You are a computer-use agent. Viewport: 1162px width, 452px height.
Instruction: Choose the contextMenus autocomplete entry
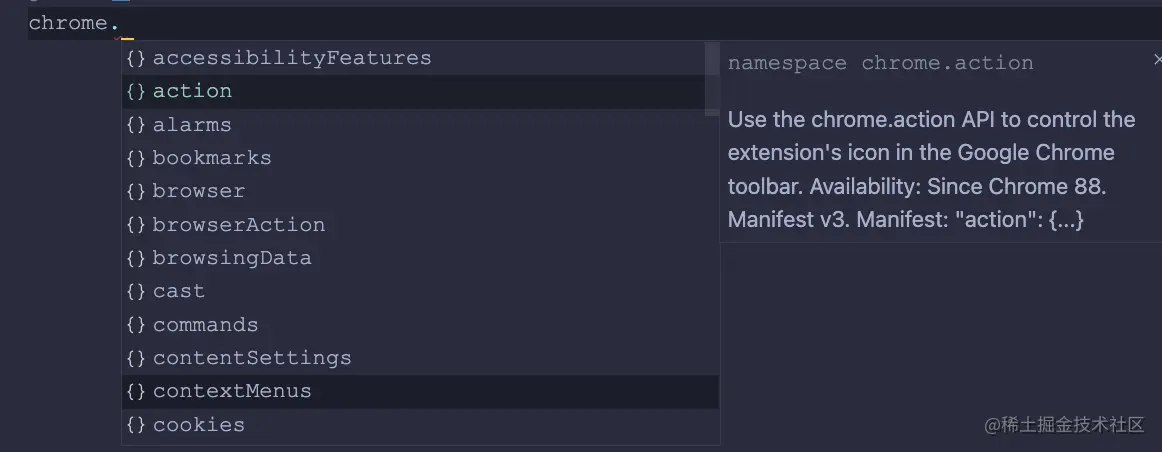pyautogui.click(x=232, y=391)
